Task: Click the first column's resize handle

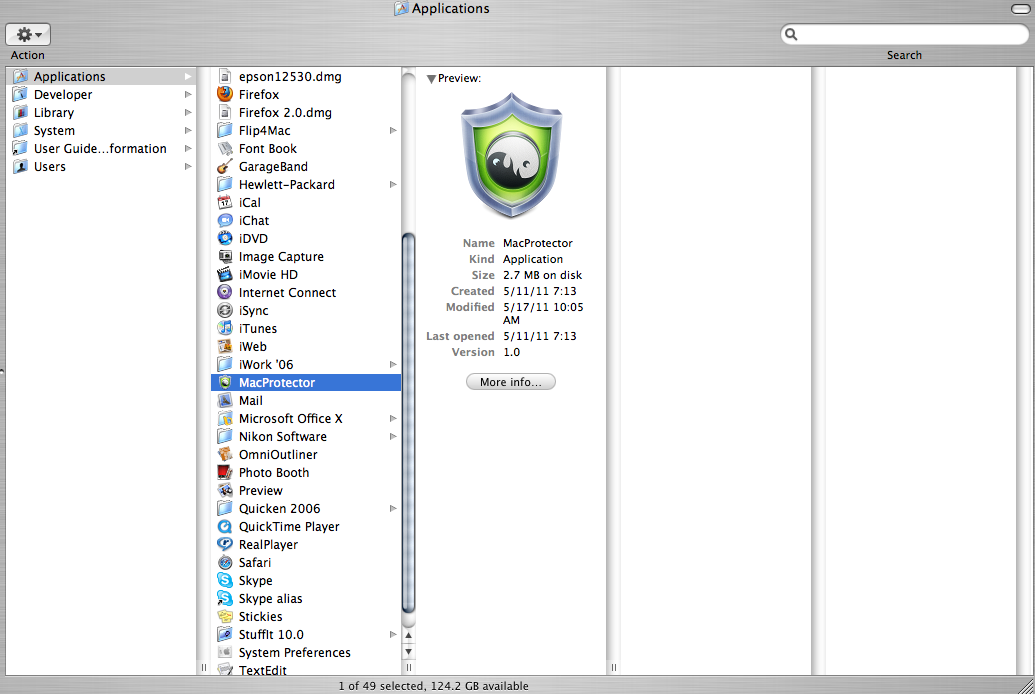Action: coord(203,668)
